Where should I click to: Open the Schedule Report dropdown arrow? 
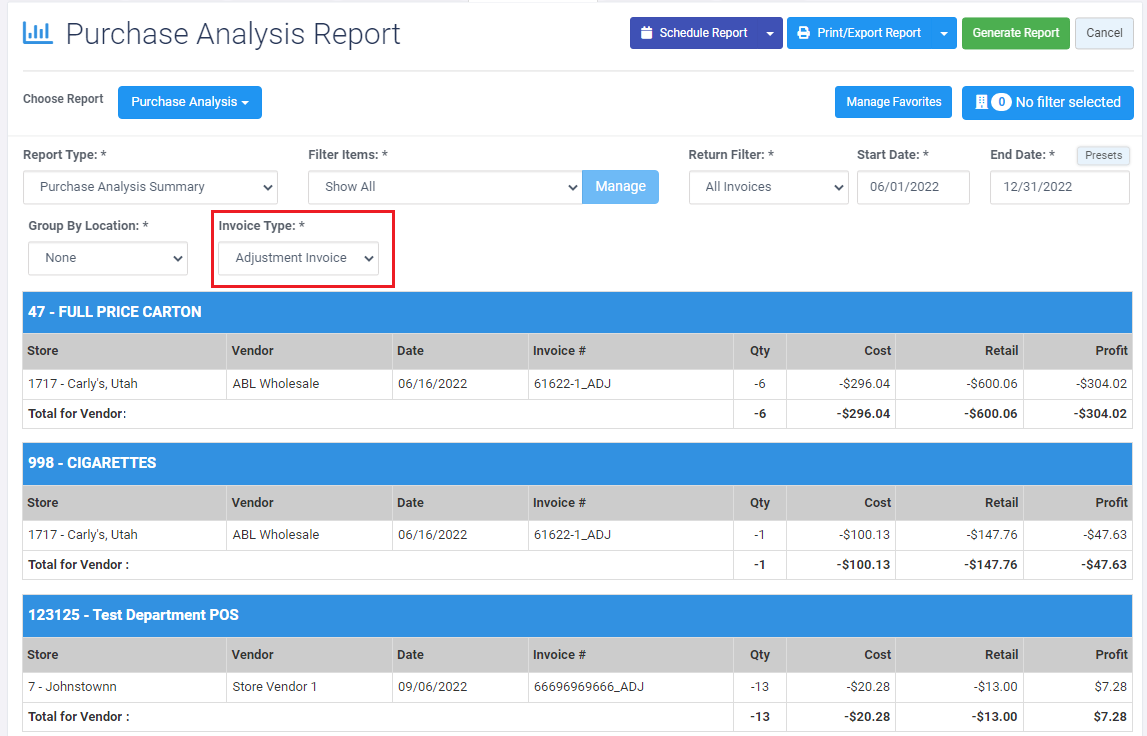pyautogui.click(x=770, y=34)
